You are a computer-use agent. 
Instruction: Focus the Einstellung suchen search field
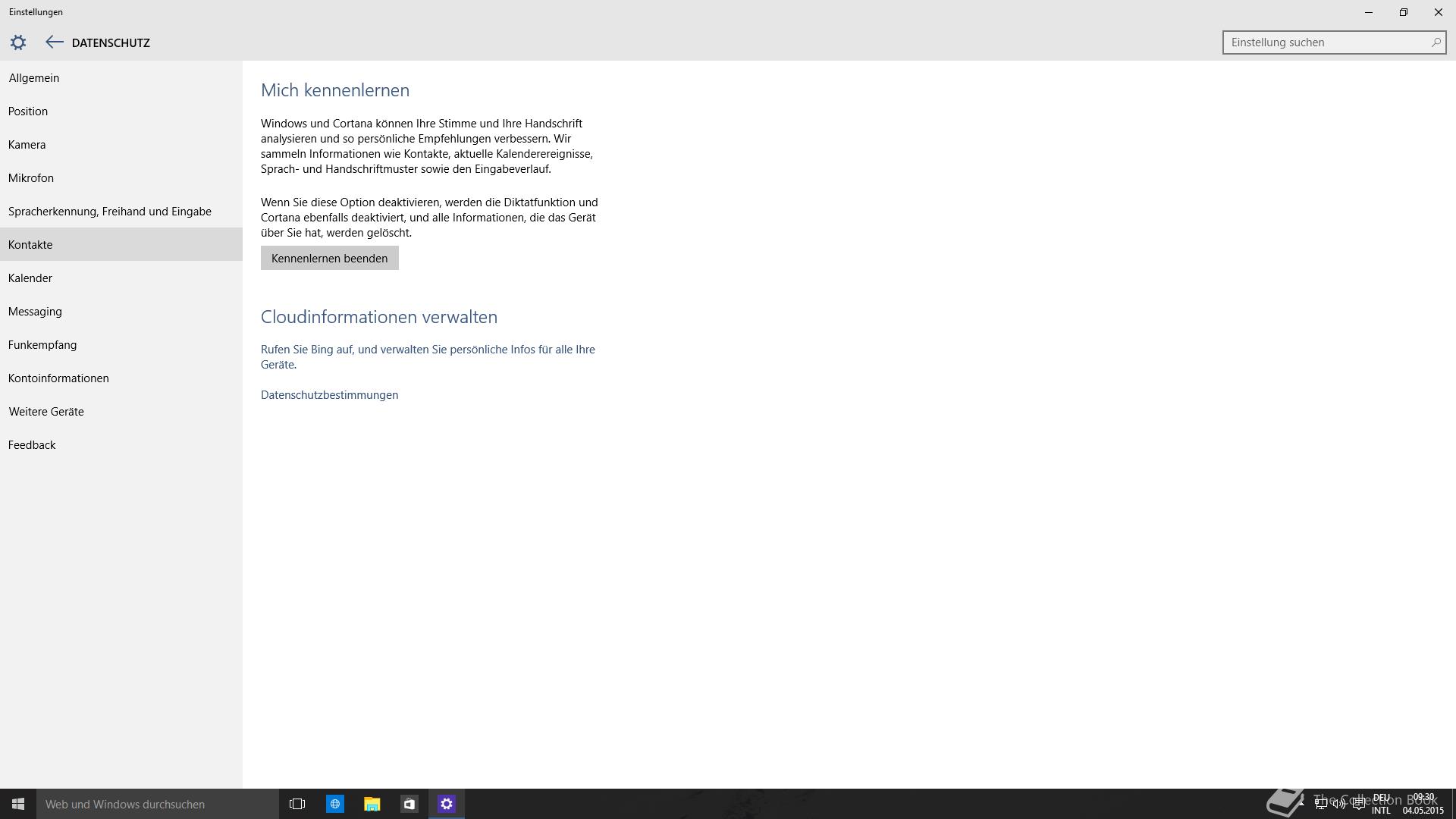[x=1323, y=42]
